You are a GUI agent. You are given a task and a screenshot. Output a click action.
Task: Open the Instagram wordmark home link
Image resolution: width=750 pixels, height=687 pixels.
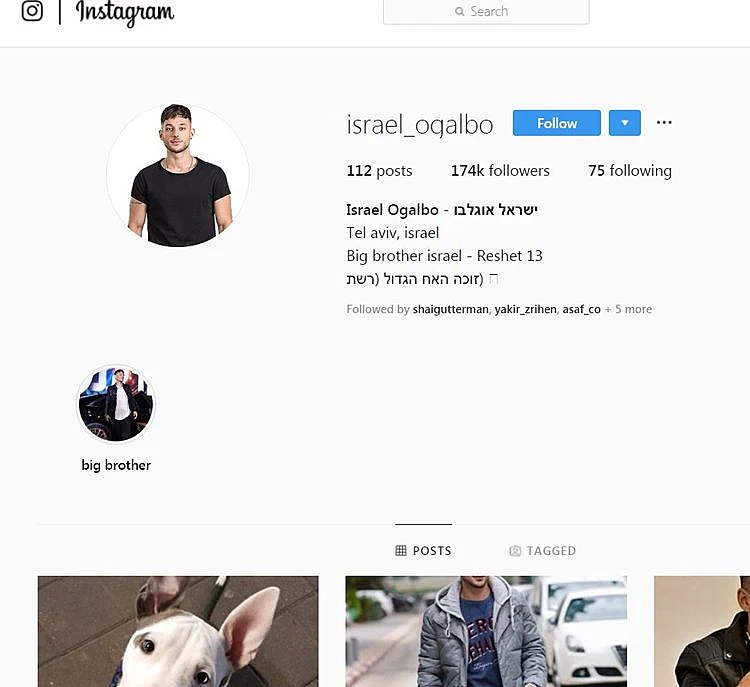[x=125, y=13]
